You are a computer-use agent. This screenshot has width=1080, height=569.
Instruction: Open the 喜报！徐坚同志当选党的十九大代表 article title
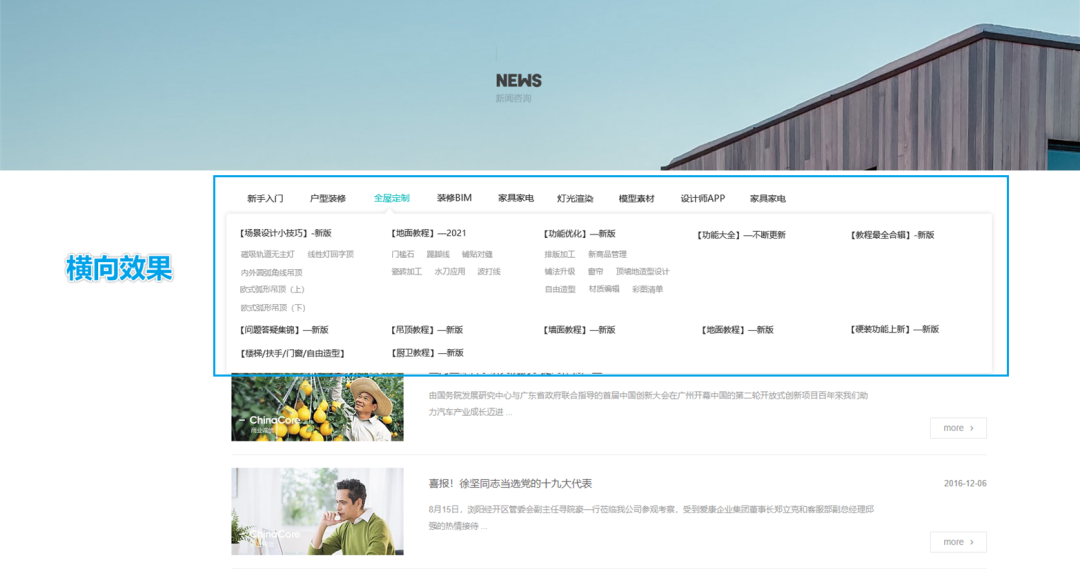510,484
